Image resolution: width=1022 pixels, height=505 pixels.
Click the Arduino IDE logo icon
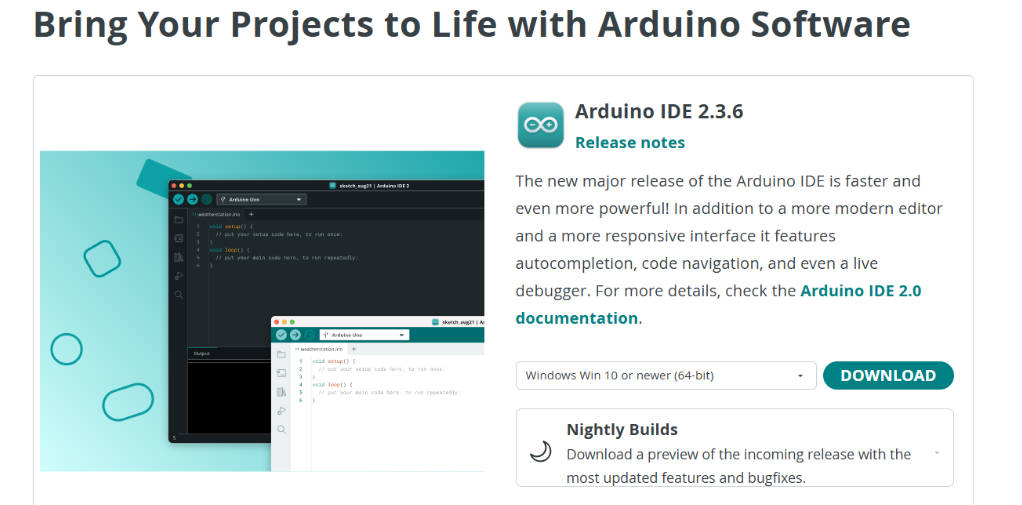click(540, 125)
